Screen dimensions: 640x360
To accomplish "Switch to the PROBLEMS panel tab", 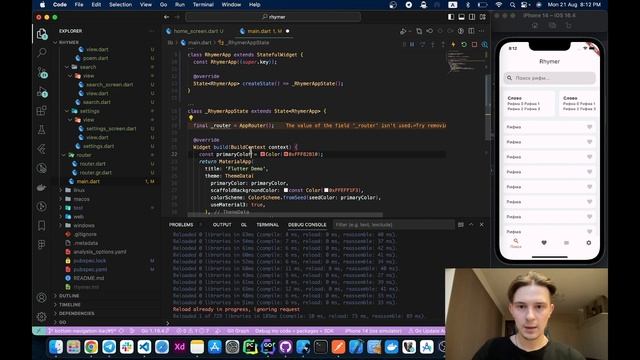I will (x=181, y=225).
